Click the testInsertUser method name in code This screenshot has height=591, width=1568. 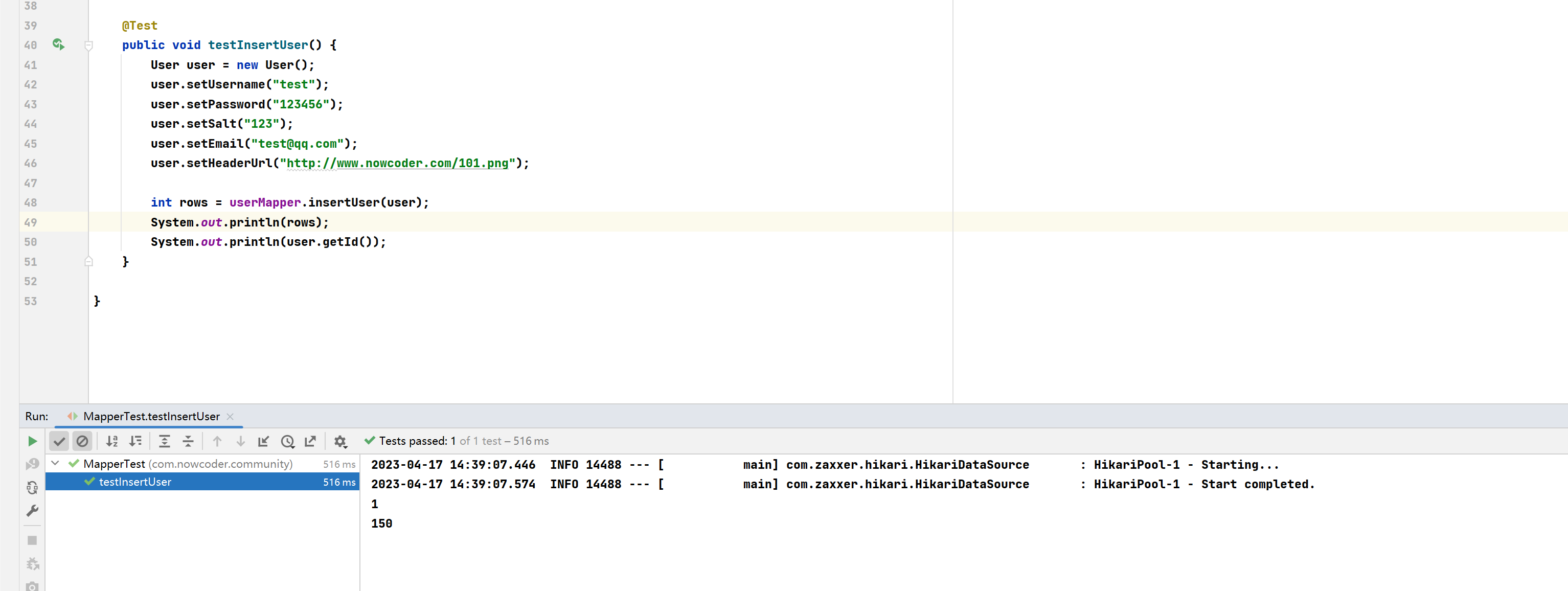(x=258, y=45)
